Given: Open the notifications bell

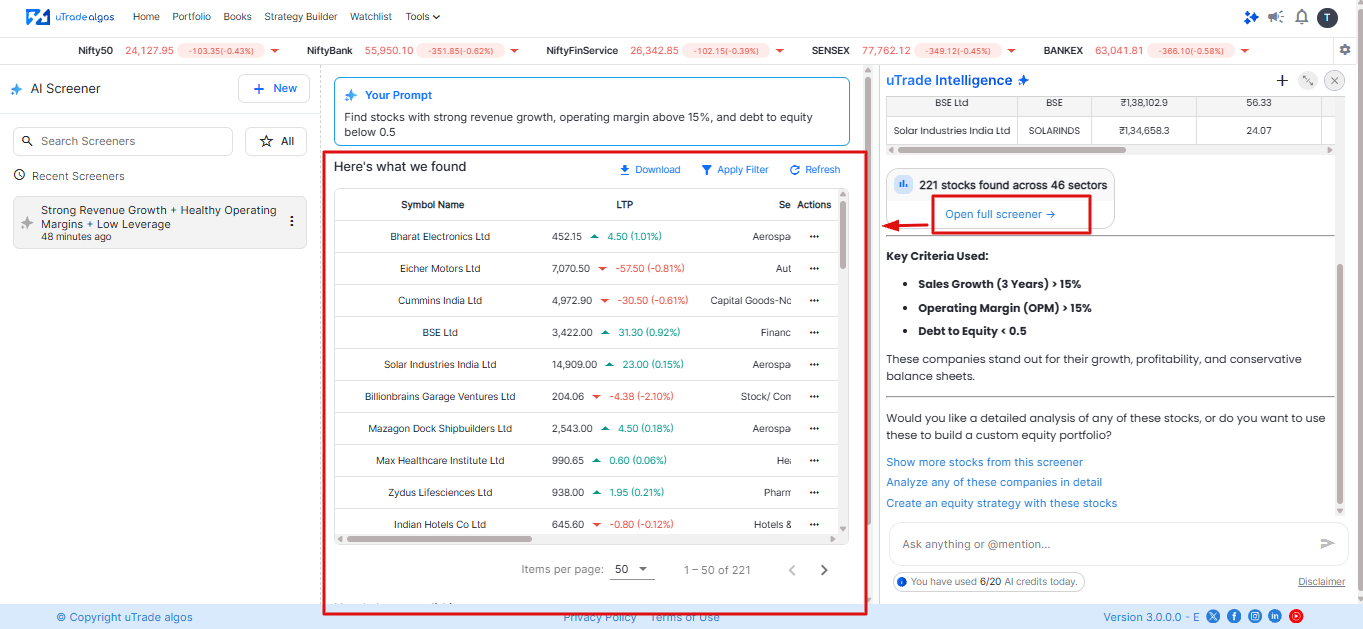Looking at the screenshot, I should pyautogui.click(x=1301, y=17).
